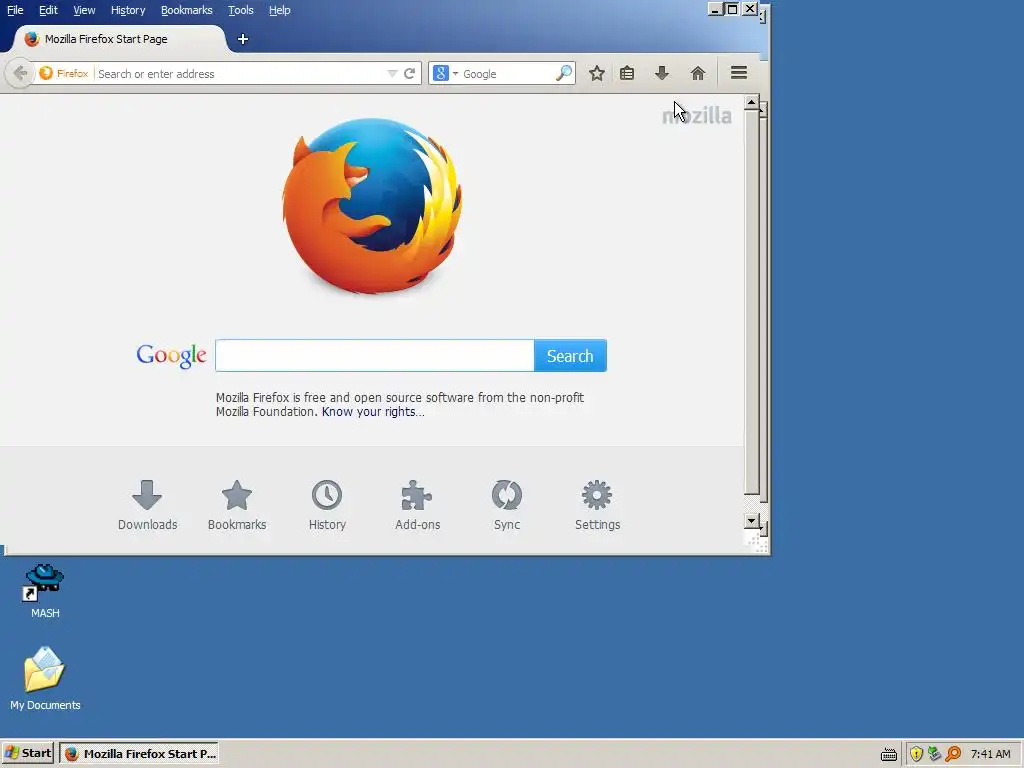The width and height of the screenshot is (1024, 768).
Task: Click the back arrow navigation button
Action: click(20, 73)
